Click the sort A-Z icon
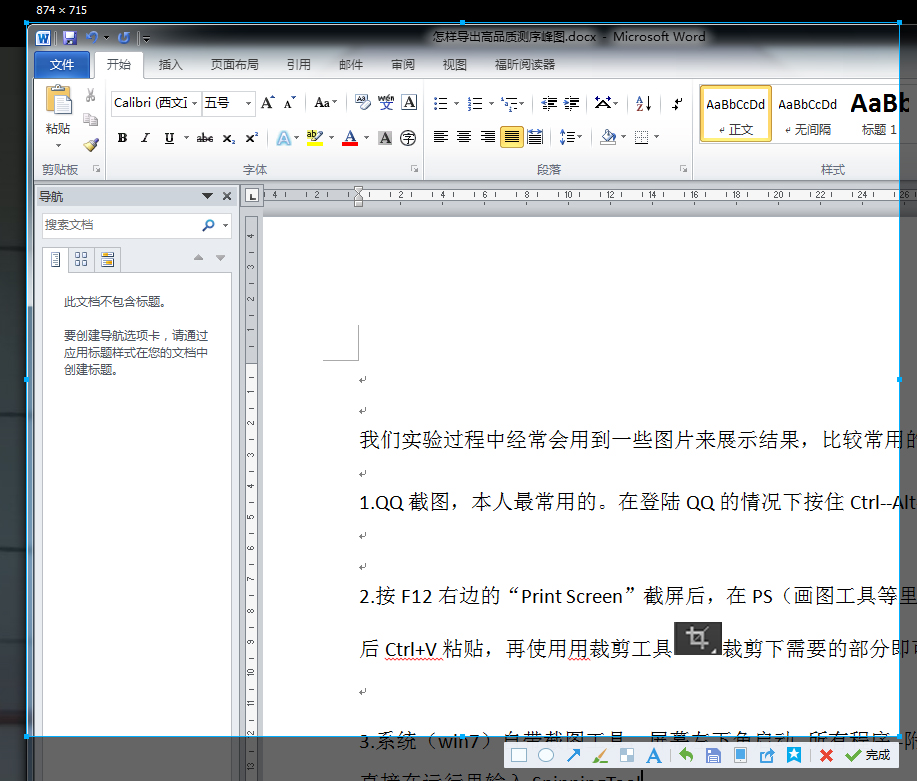917x781 pixels. click(644, 103)
